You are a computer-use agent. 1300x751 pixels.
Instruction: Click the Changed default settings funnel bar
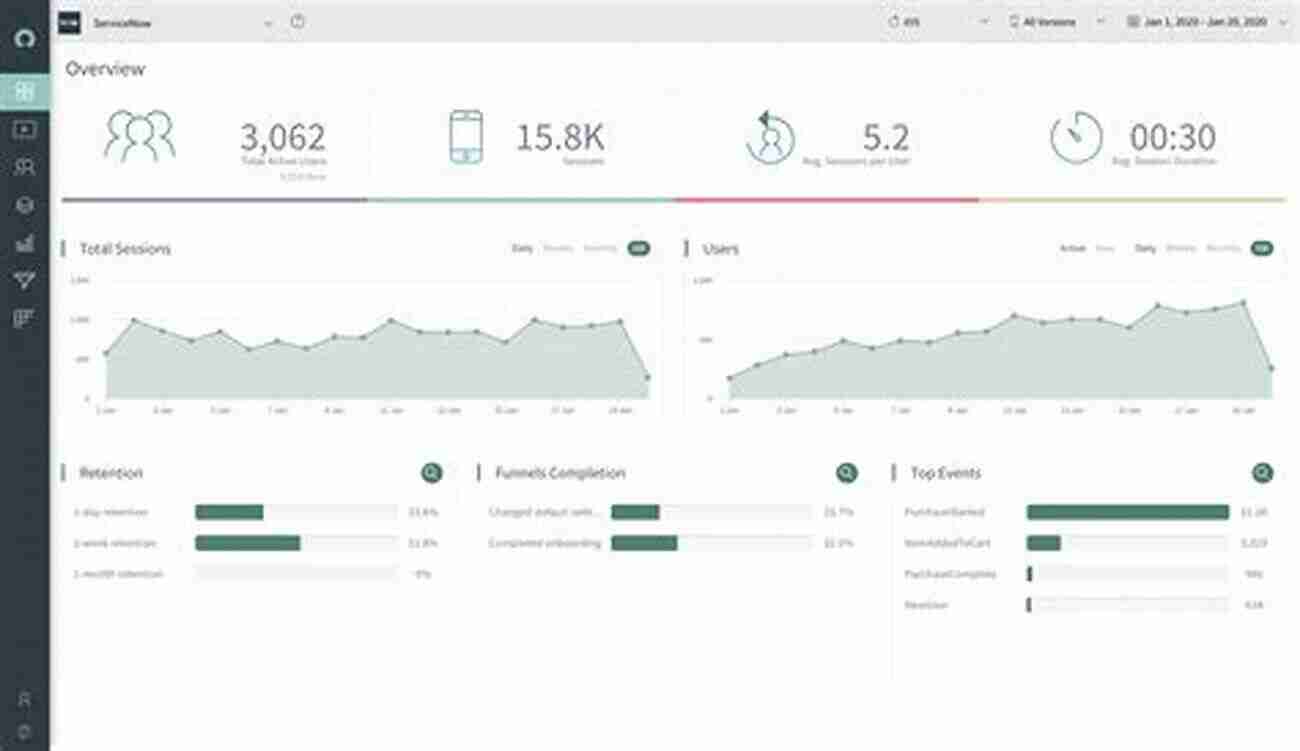711,512
